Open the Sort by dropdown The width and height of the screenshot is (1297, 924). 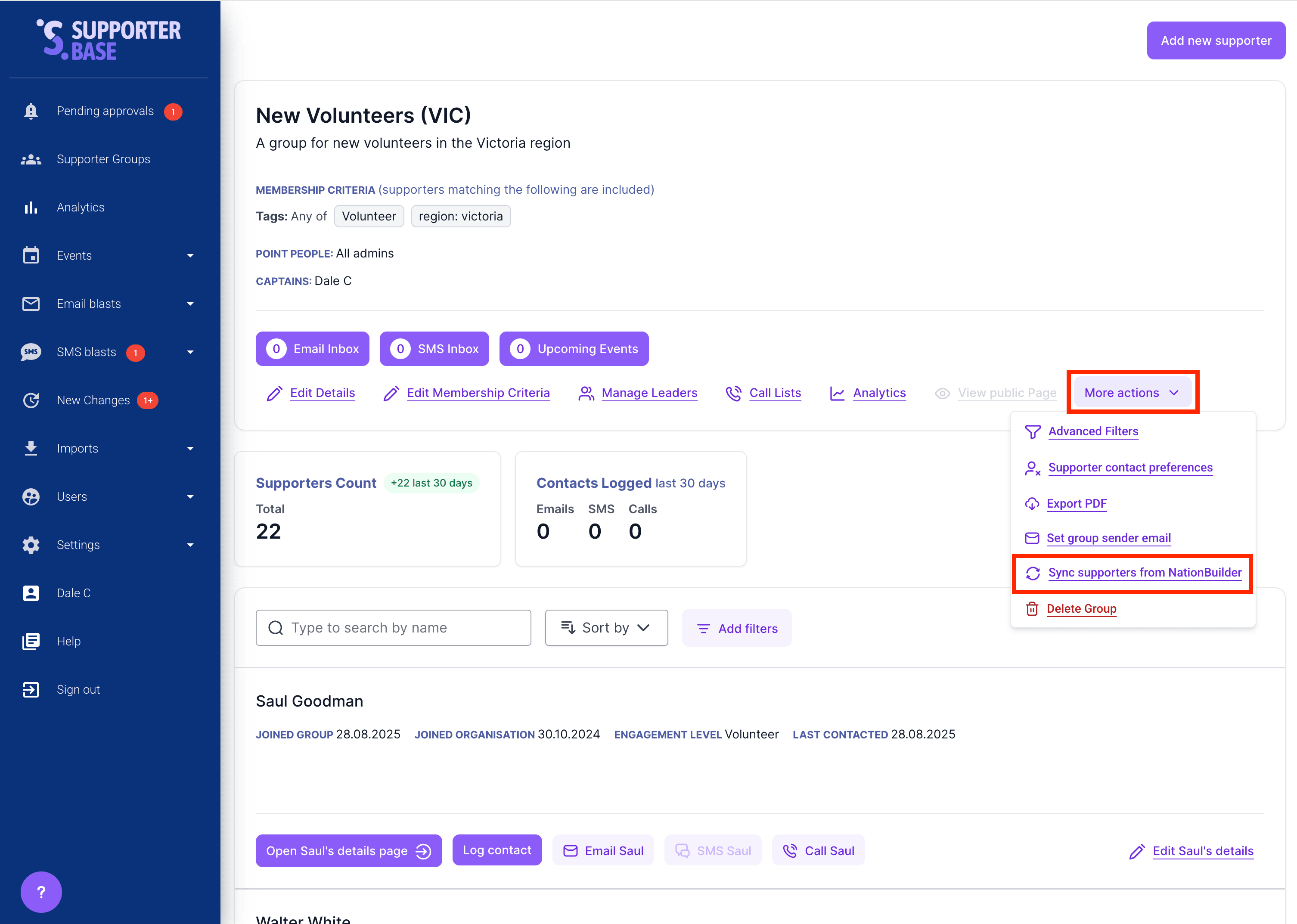tap(606, 628)
